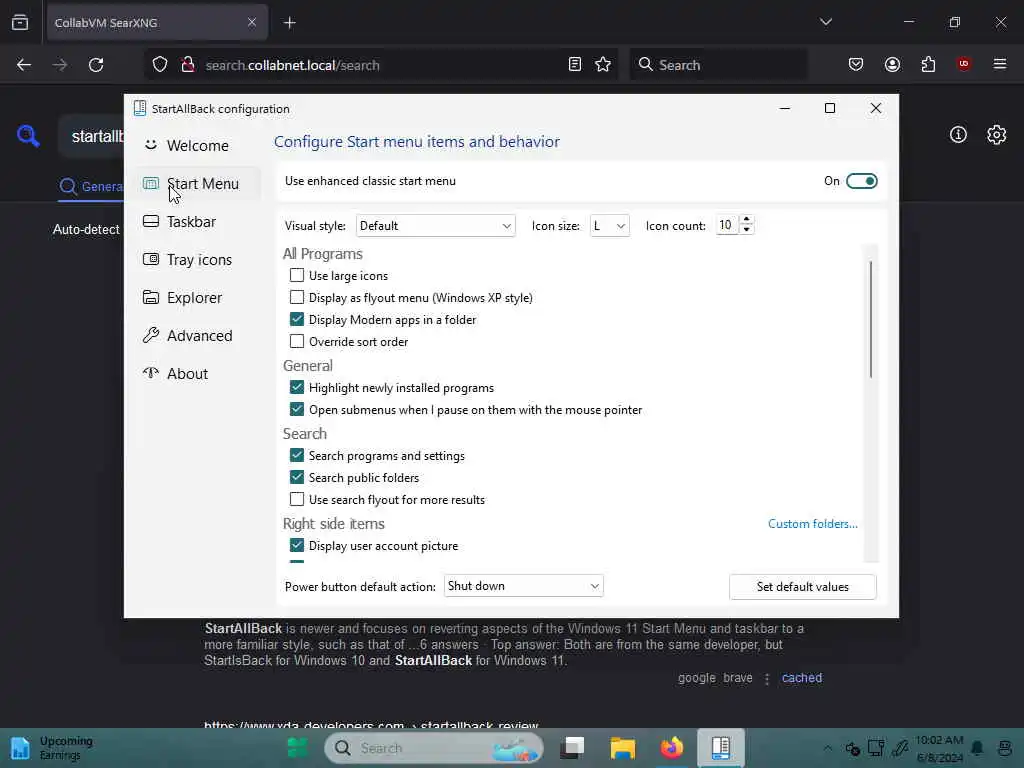Click the address bar URL
1024x768 pixels.
point(293,65)
